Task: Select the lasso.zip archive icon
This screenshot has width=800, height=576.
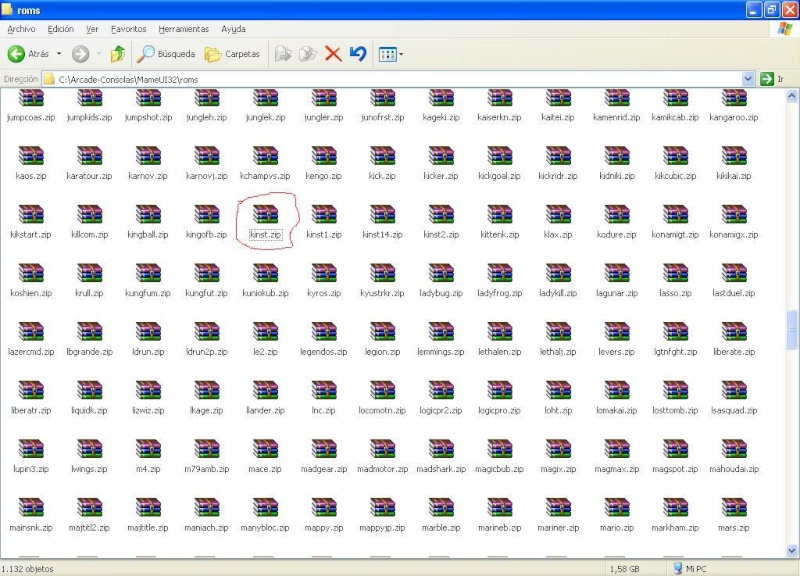Action: pos(675,273)
